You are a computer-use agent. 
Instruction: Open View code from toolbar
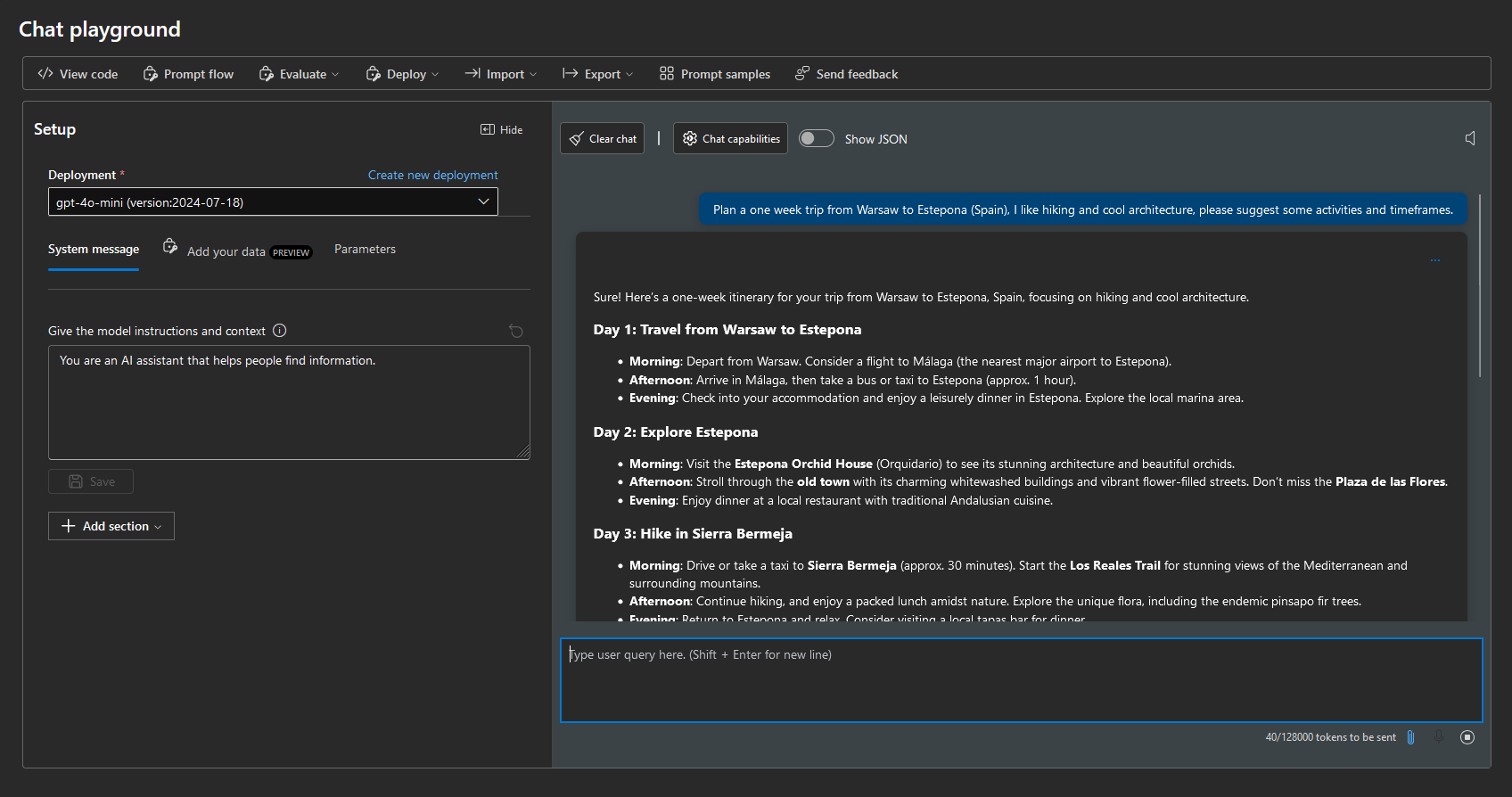pyautogui.click(x=78, y=74)
